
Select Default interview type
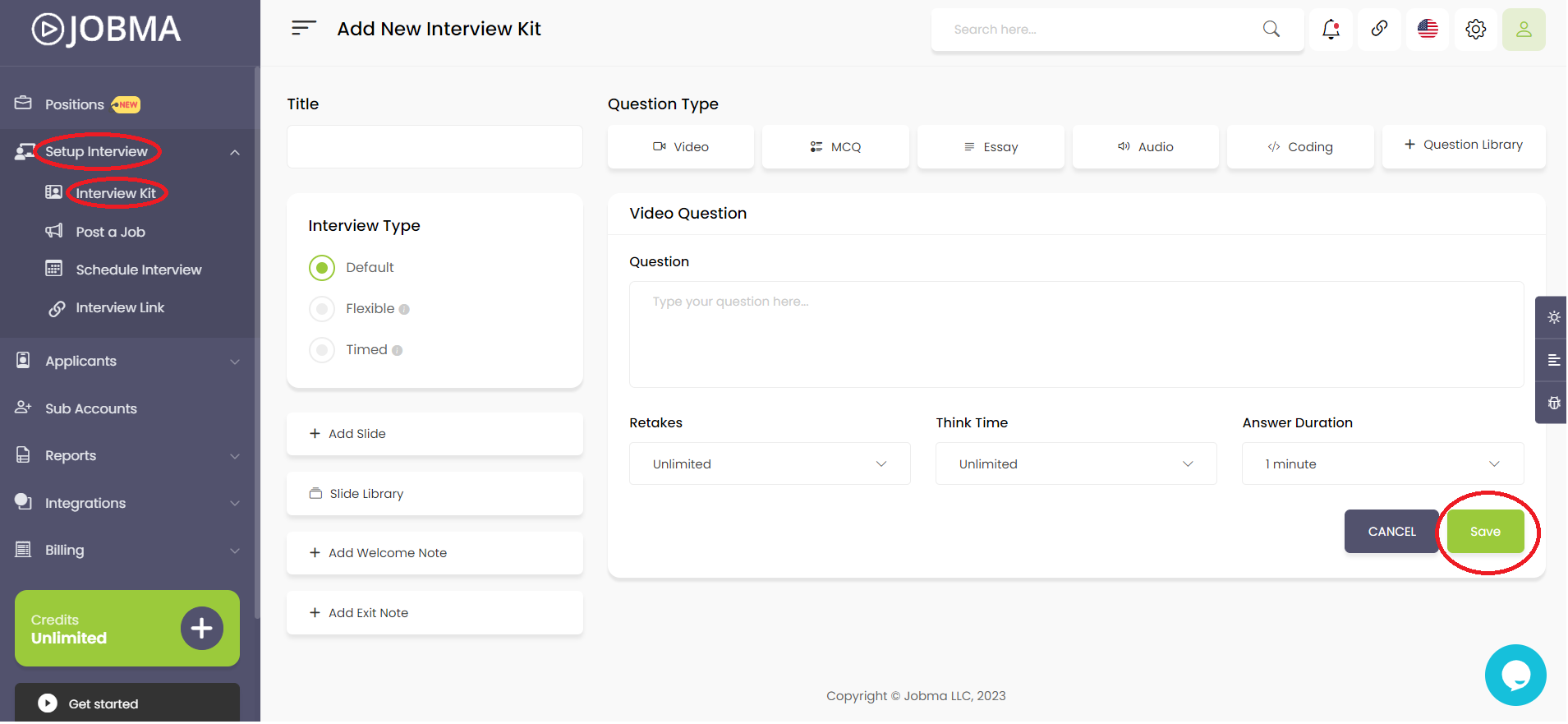322,268
